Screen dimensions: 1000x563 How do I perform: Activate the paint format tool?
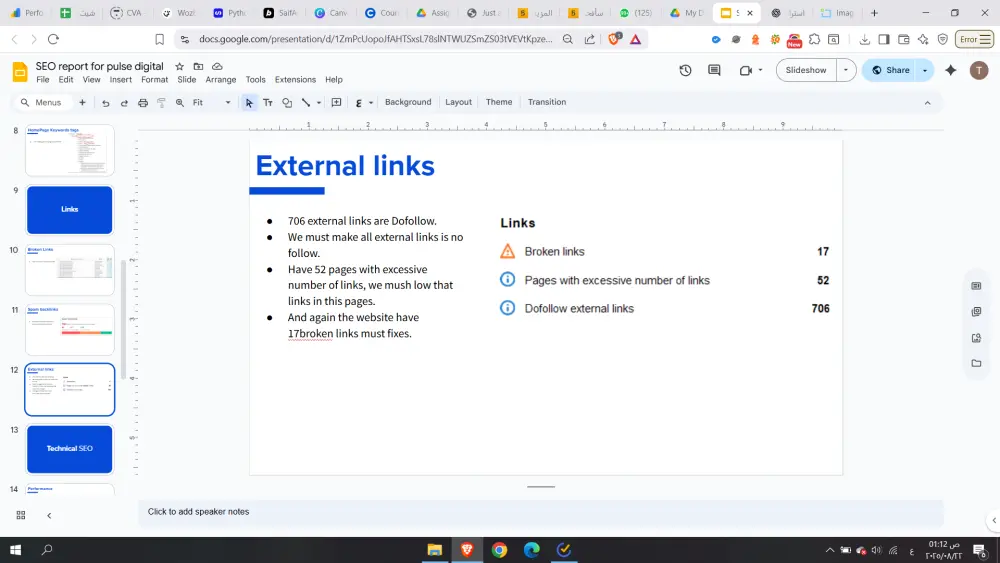tap(161, 103)
